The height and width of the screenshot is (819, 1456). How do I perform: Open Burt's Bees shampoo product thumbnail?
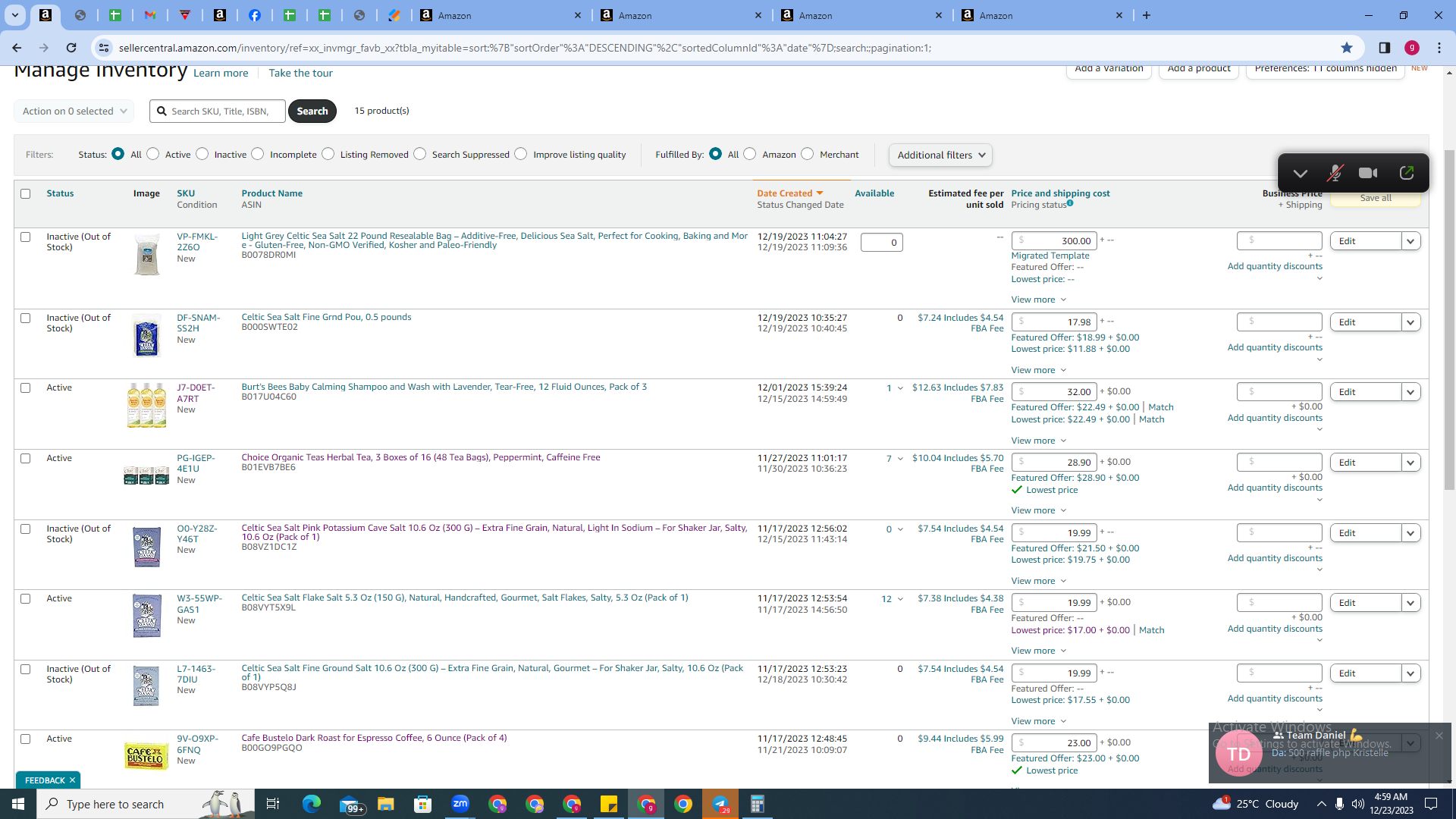pos(146,405)
